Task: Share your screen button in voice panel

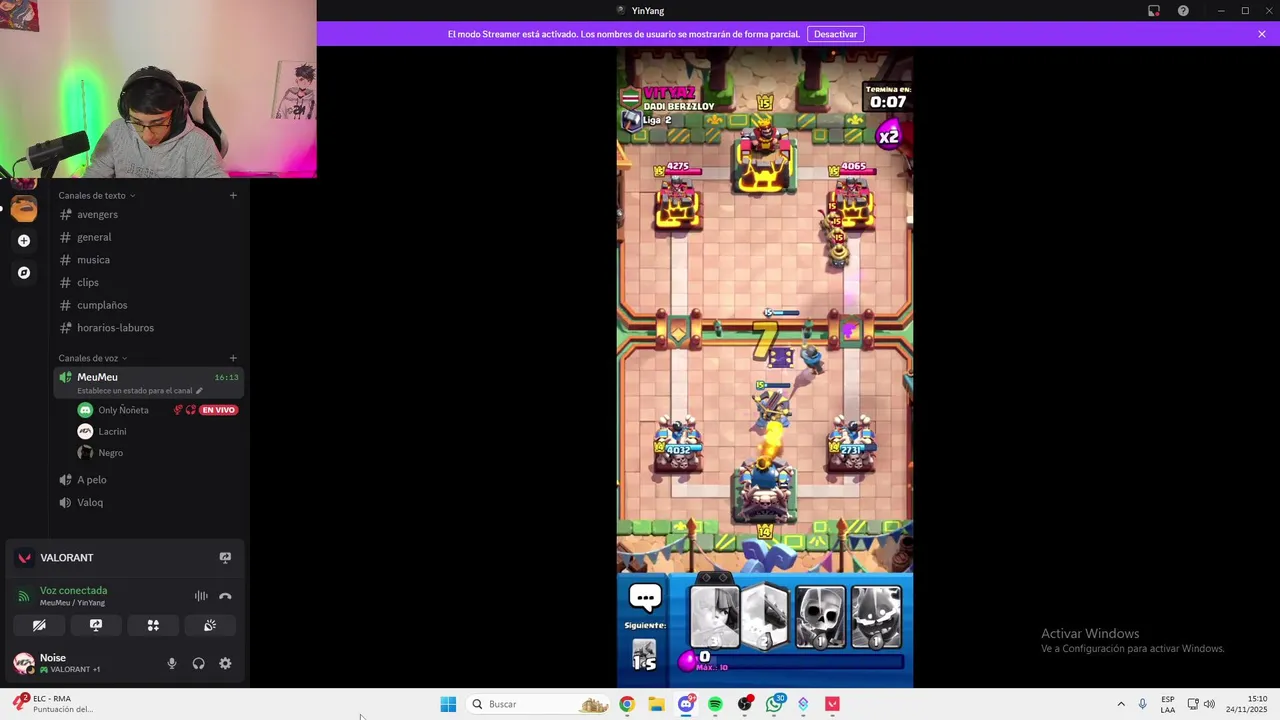Action: pos(96,625)
